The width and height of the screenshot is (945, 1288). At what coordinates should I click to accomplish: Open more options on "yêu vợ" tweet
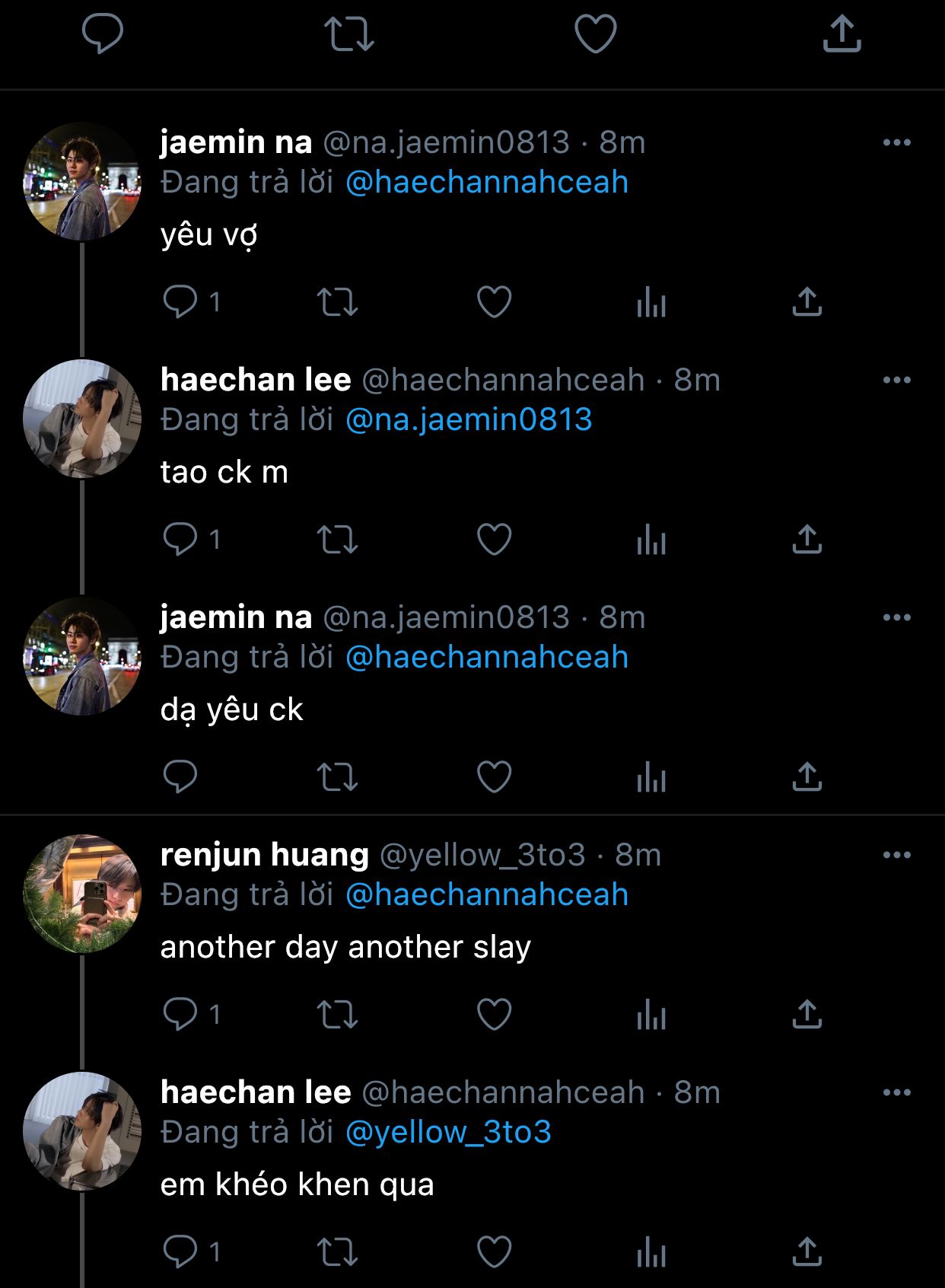tap(897, 142)
